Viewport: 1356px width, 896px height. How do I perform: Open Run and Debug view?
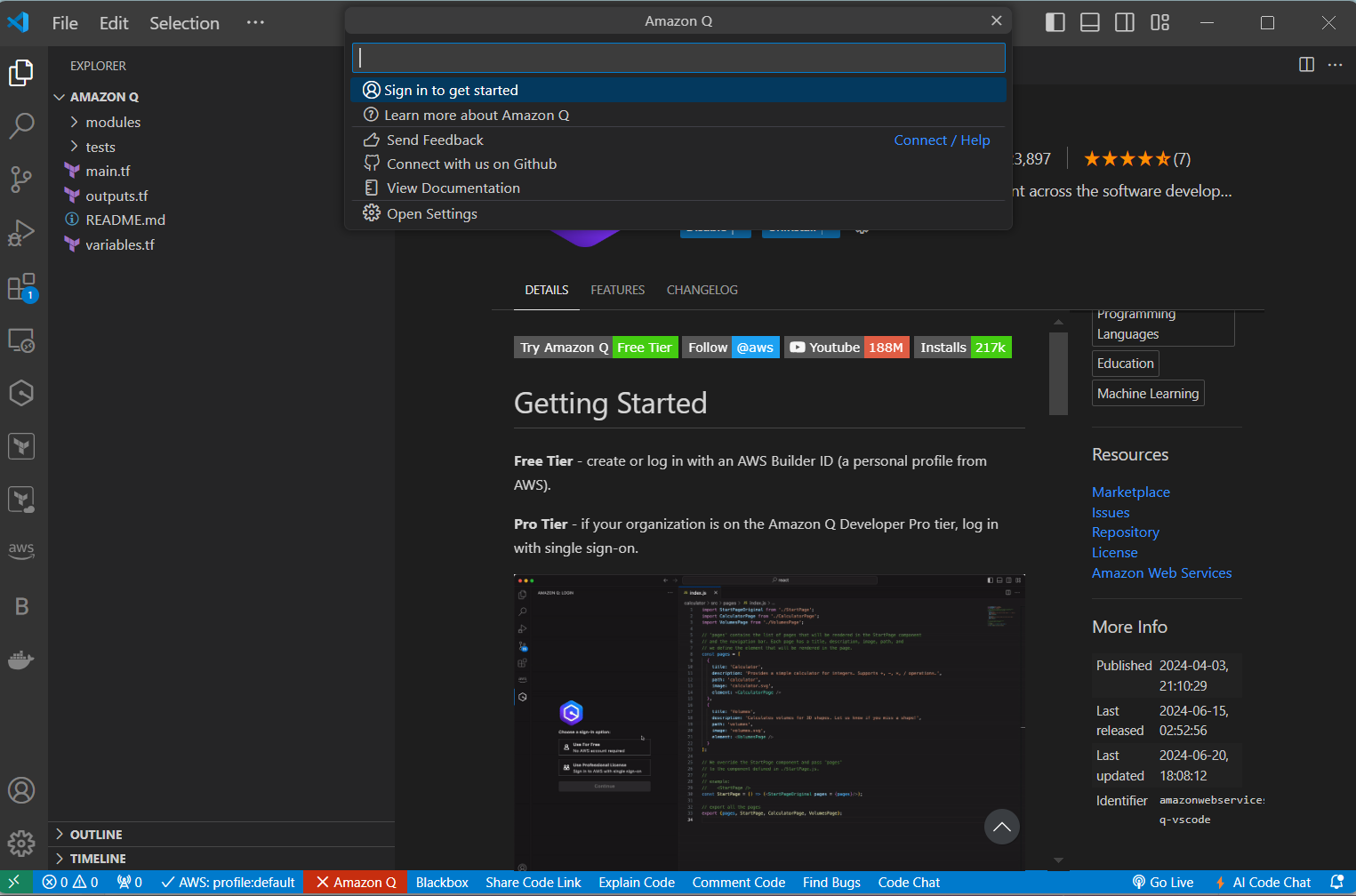point(21,233)
